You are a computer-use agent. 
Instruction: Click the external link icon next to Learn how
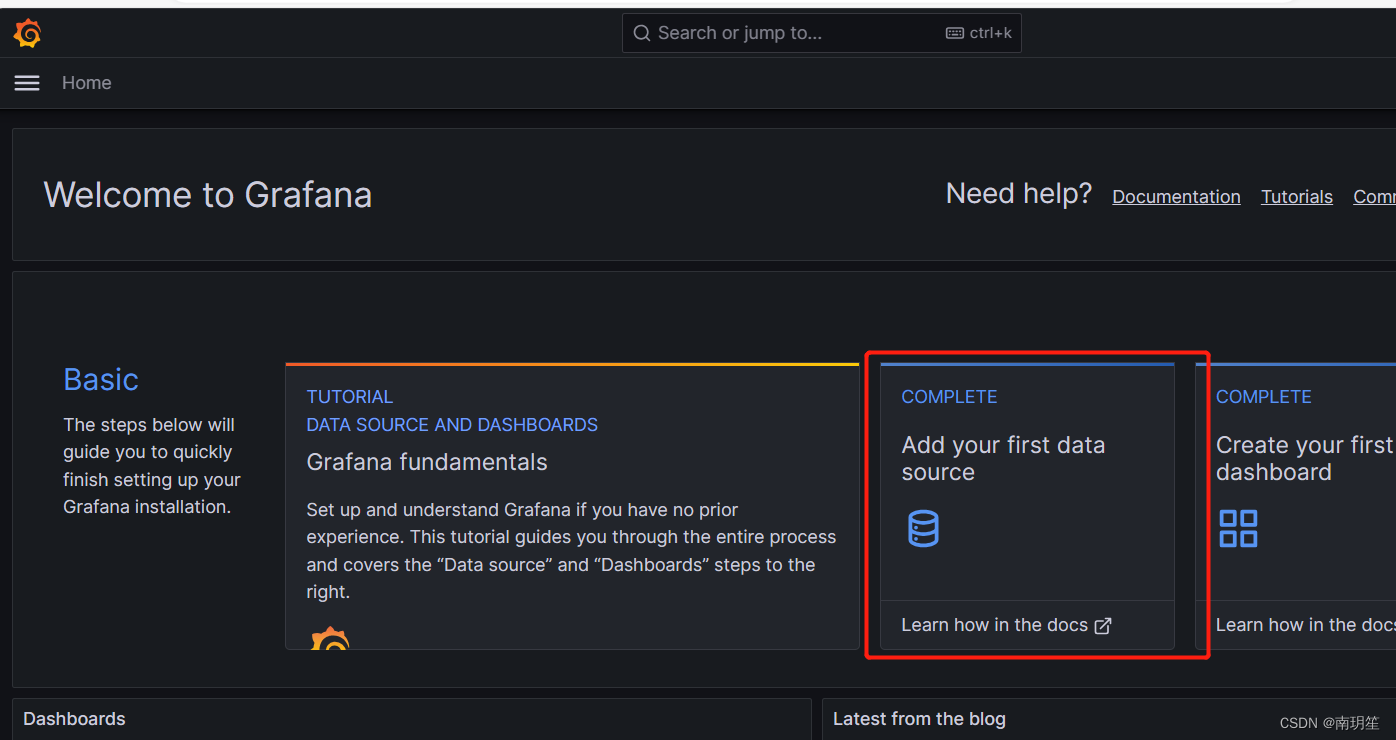coord(1103,624)
